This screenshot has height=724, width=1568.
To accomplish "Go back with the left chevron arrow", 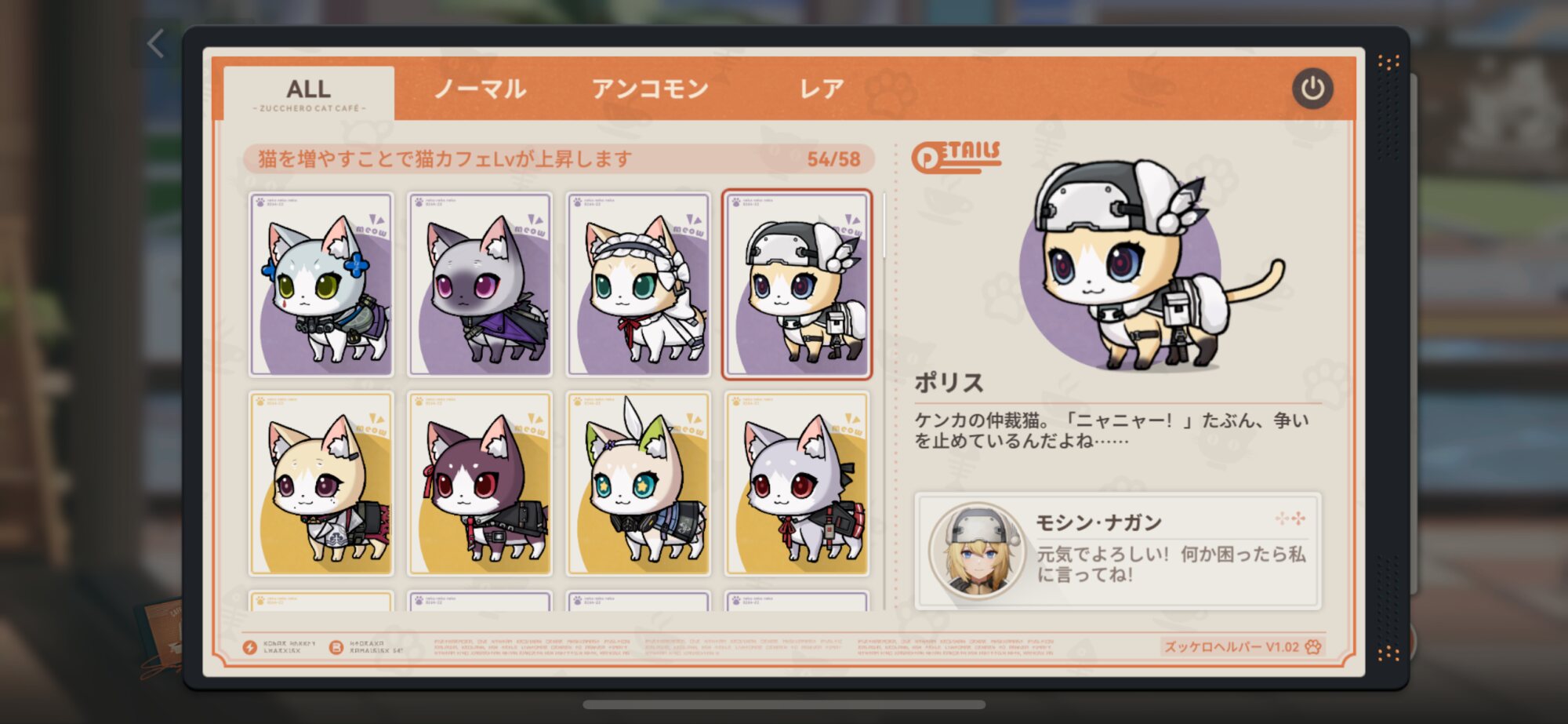I will (x=156, y=43).
